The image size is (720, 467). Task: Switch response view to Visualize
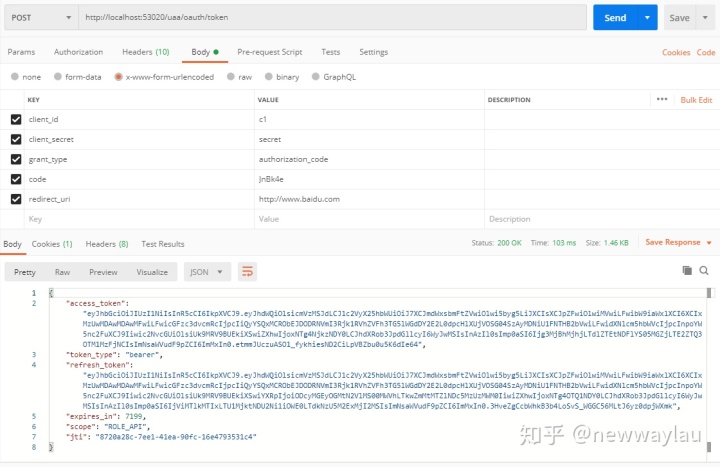coord(152,272)
